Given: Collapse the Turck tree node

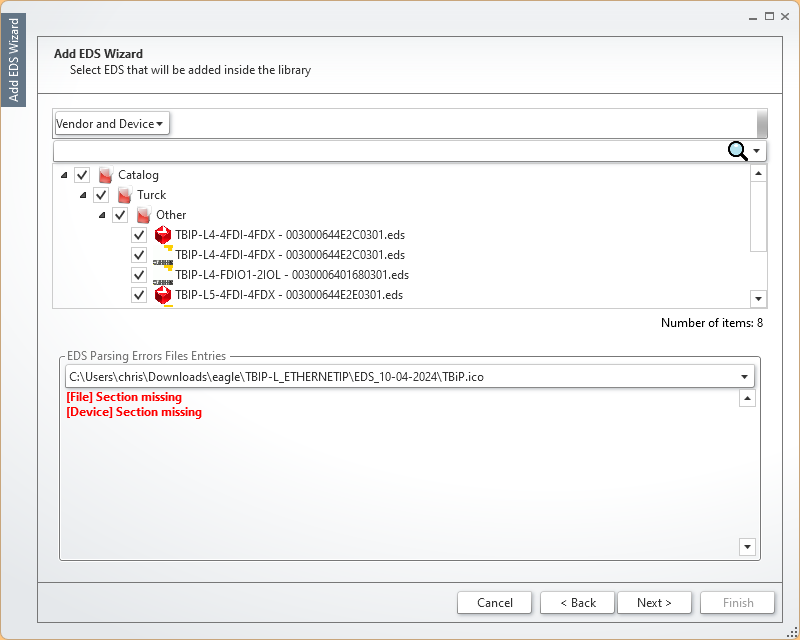Looking at the screenshot, I should tap(83, 195).
